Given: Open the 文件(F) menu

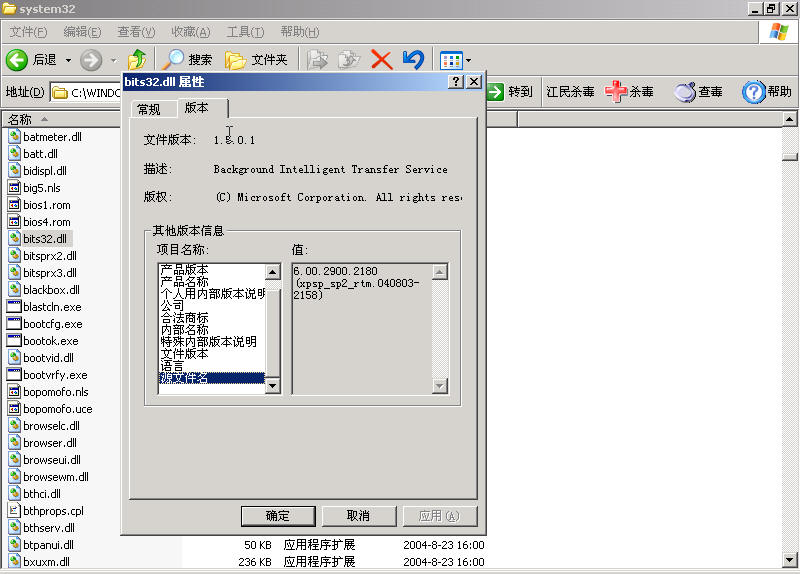Looking at the screenshot, I should (x=28, y=32).
